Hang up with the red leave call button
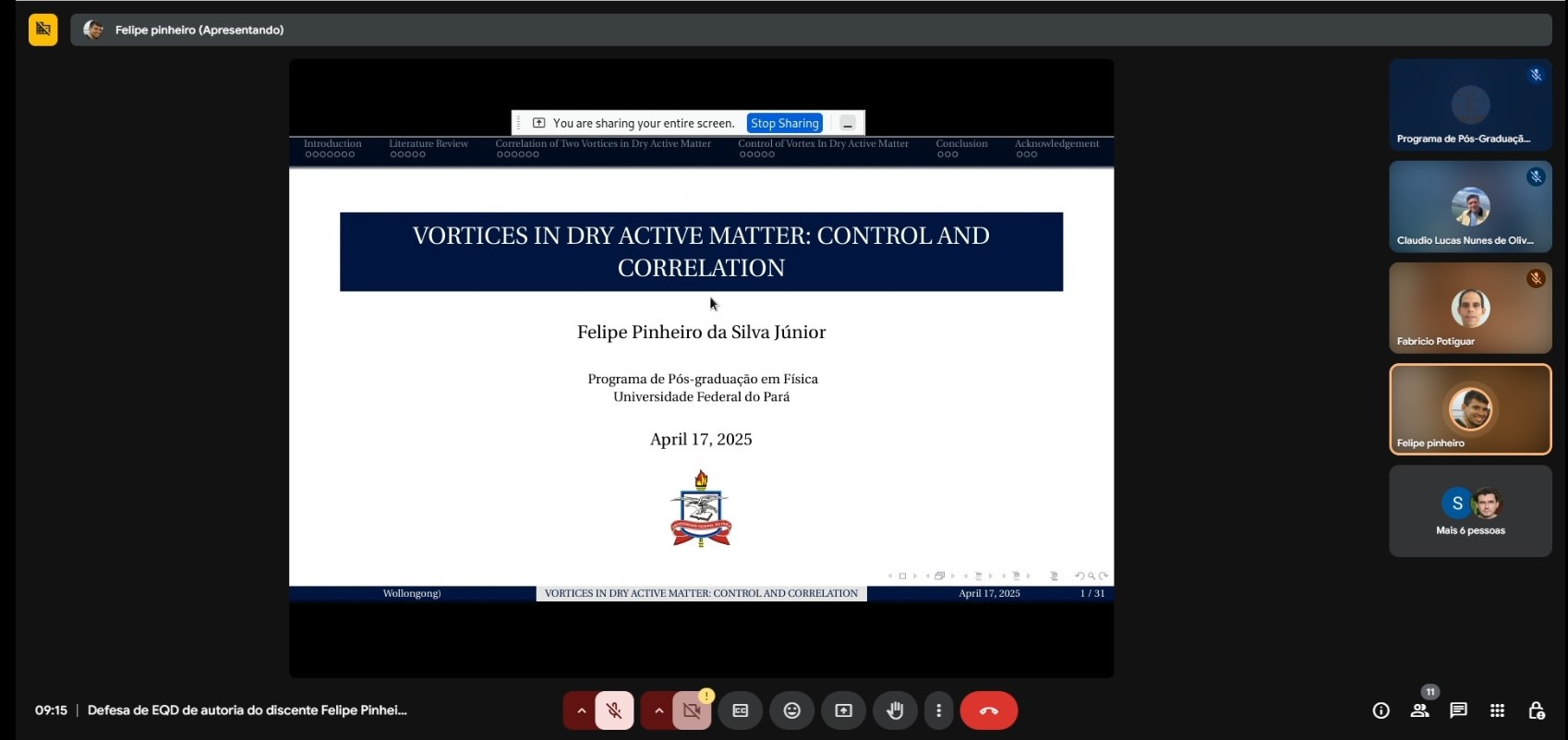This screenshot has width=1568, height=740. pos(989,710)
